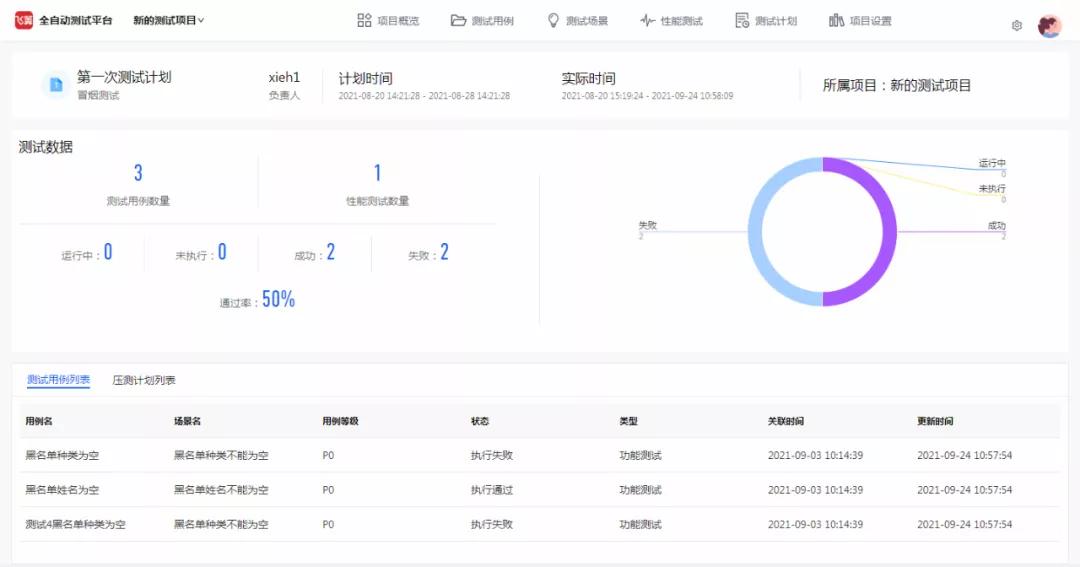Viewport: 1080px width, 567px height.
Task: Go to 测试用例 menu
Action: 492,21
